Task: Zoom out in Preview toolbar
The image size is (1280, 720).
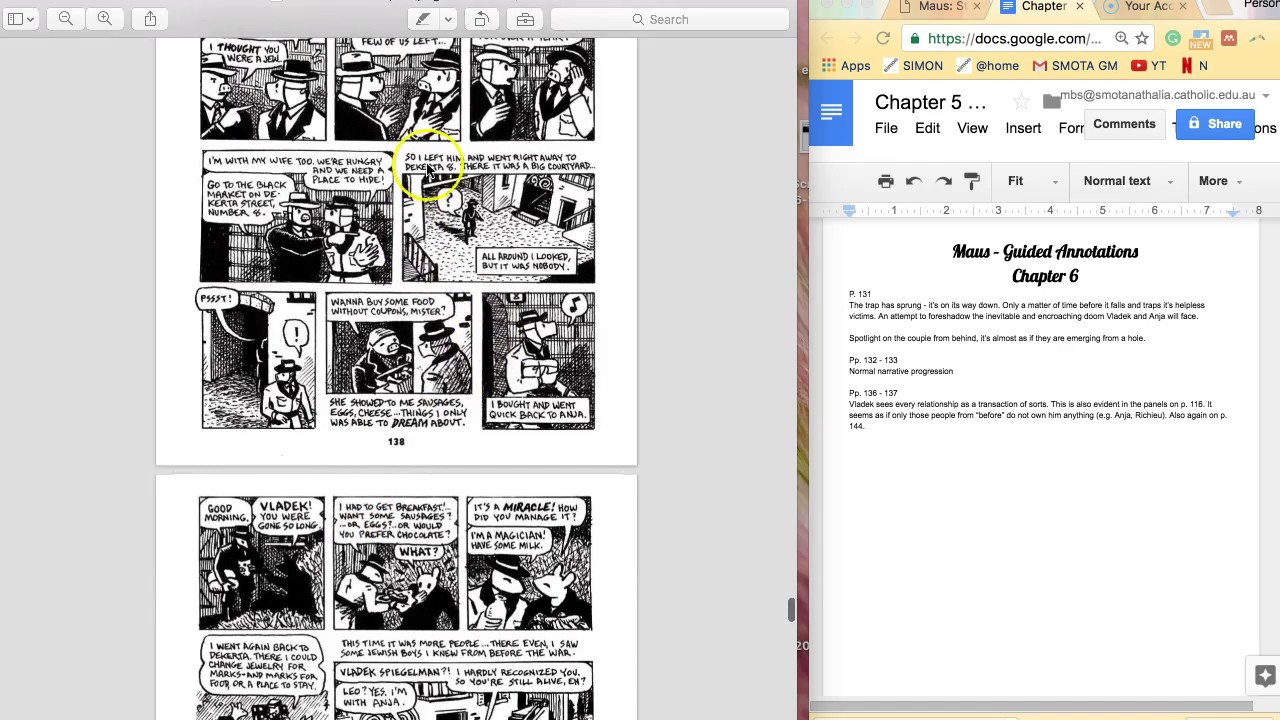Action: point(66,19)
